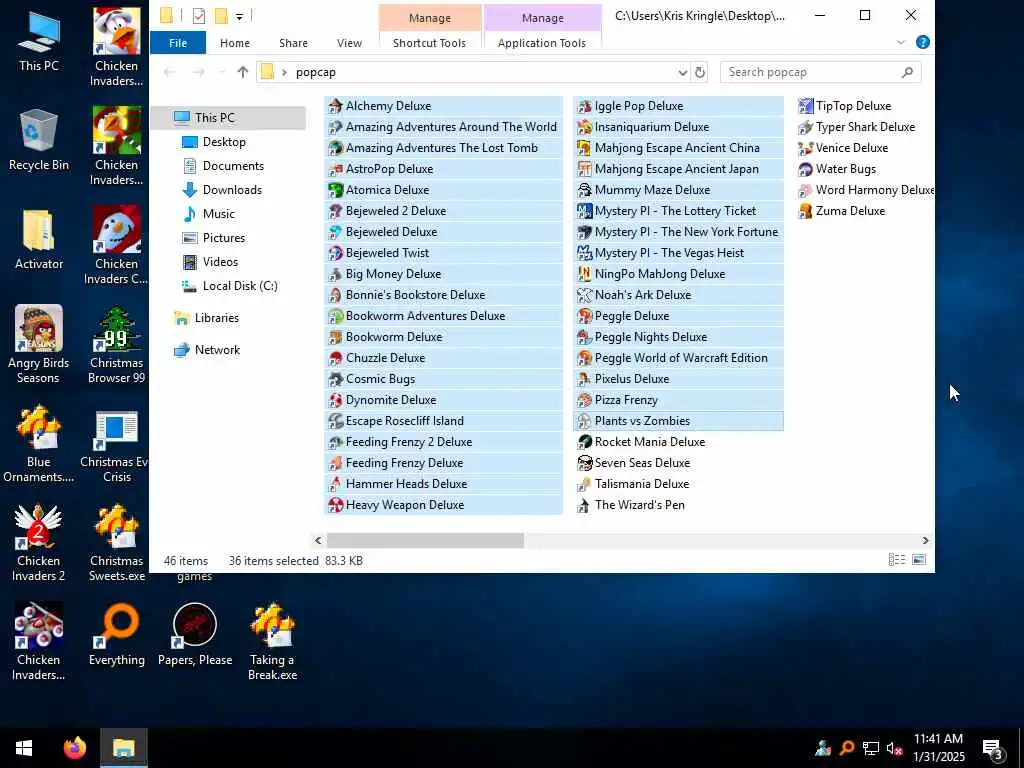1024x768 pixels.
Task: Click Documents in navigation pane
Action: 233,166
